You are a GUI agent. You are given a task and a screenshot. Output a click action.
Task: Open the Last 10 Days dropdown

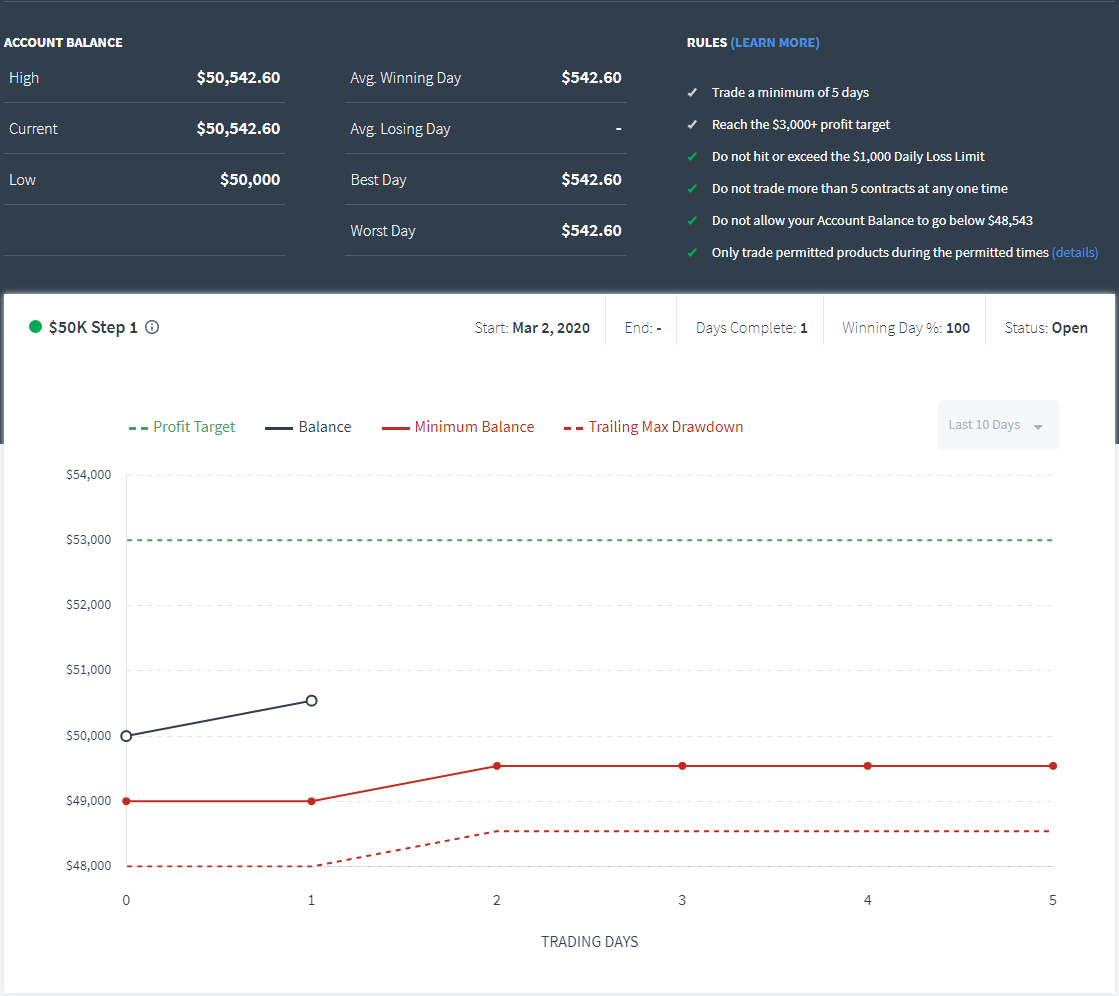998,425
